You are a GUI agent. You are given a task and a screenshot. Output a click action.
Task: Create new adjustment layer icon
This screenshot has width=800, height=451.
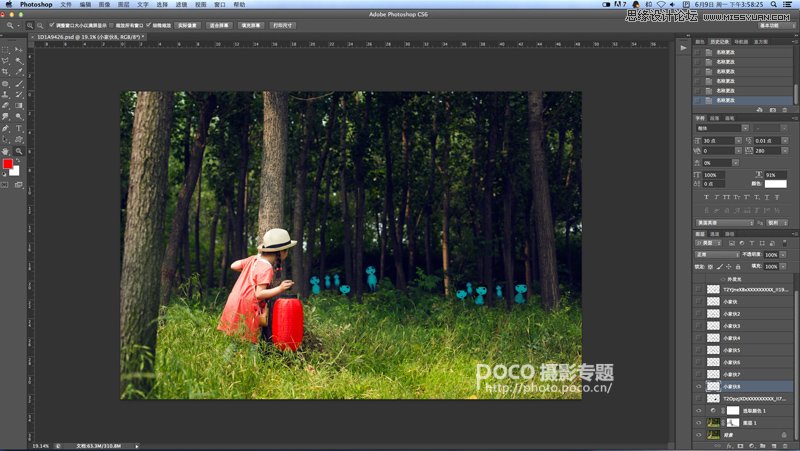pos(752,446)
